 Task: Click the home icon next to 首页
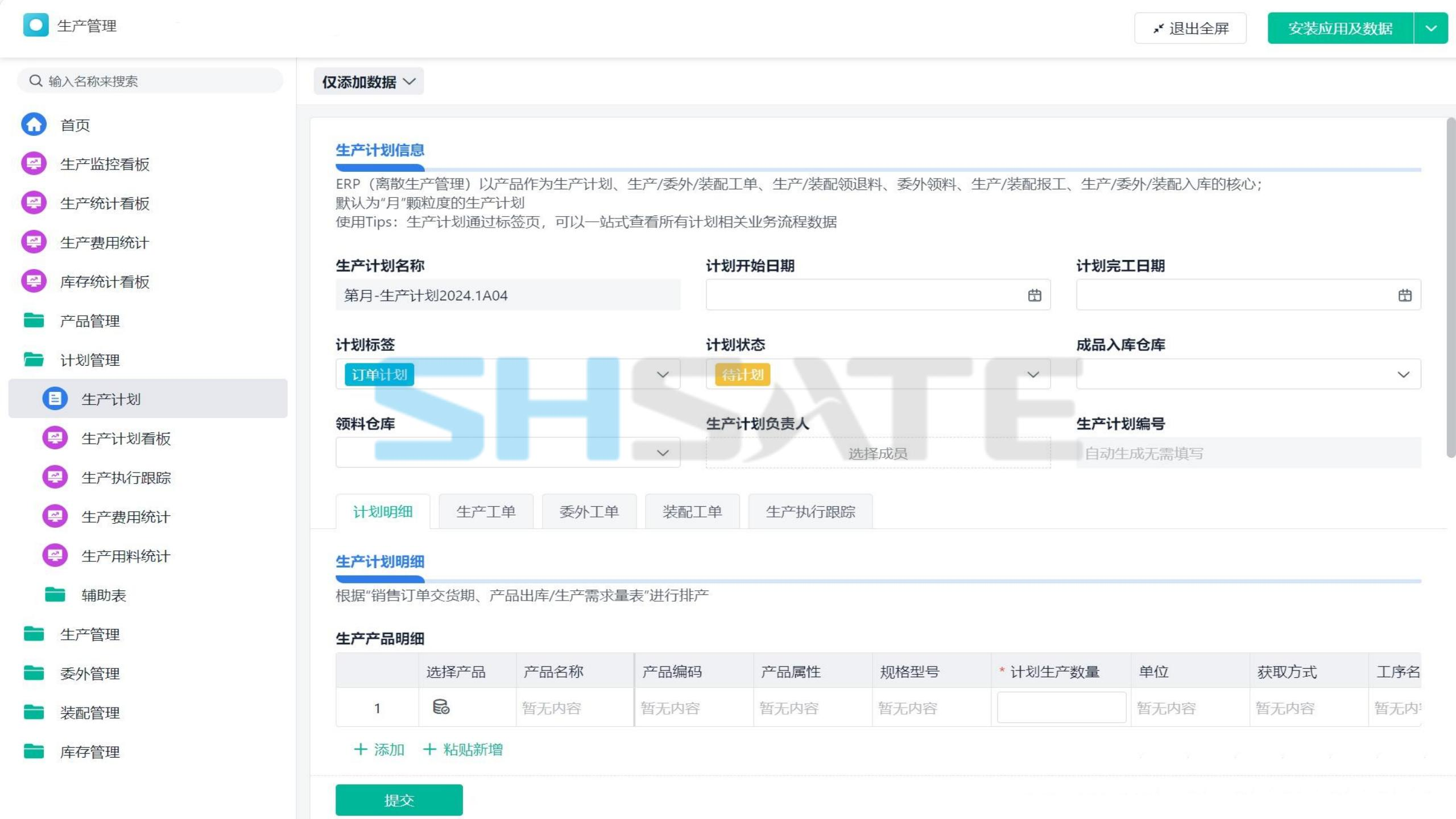click(34, 125)
